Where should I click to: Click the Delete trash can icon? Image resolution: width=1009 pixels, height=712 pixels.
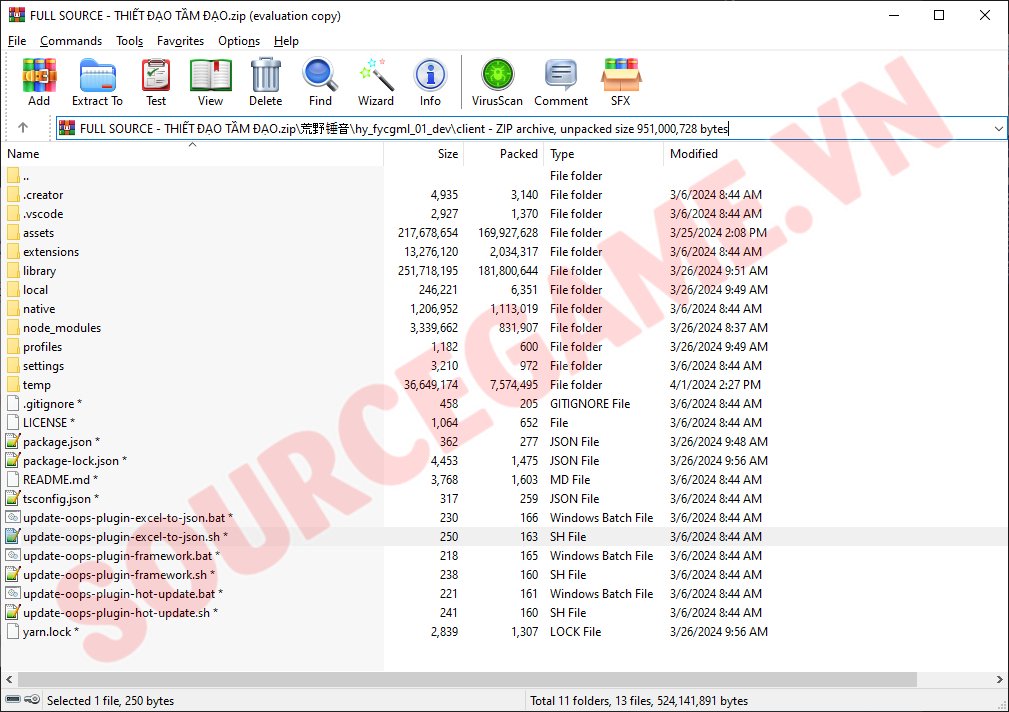click(x=265, y=81)
